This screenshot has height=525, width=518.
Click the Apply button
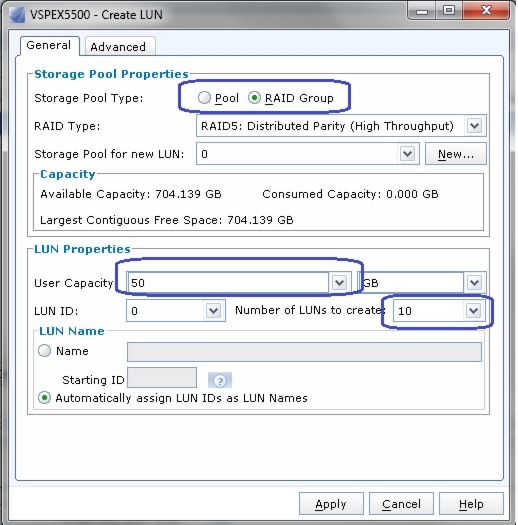[x=331, y=504]
